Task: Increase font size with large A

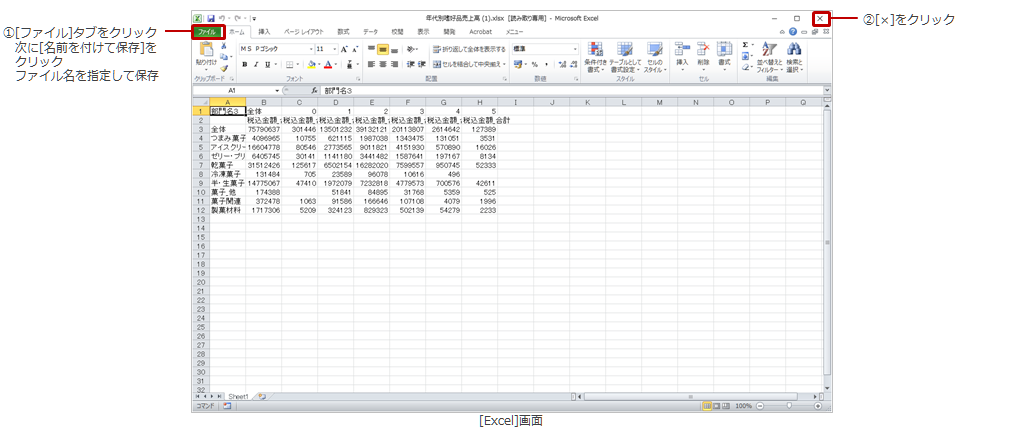Action: (344, 49)
